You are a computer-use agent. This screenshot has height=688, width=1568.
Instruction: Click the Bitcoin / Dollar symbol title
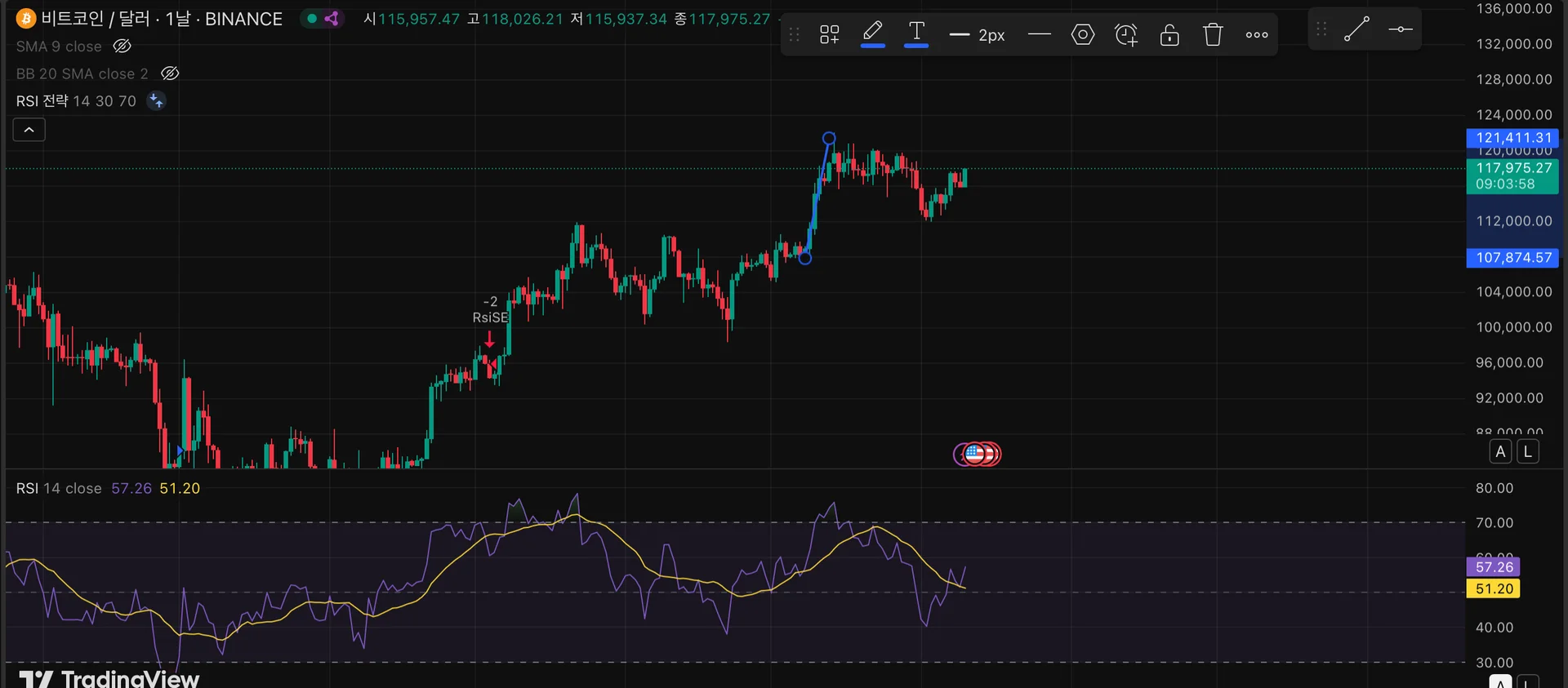tap(162, 19)
